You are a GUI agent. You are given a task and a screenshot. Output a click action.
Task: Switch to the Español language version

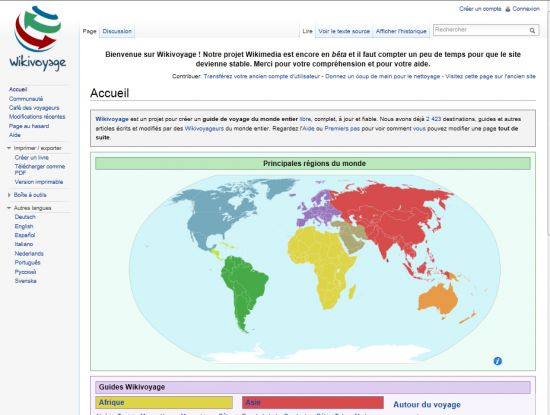(x=25, y=235)
